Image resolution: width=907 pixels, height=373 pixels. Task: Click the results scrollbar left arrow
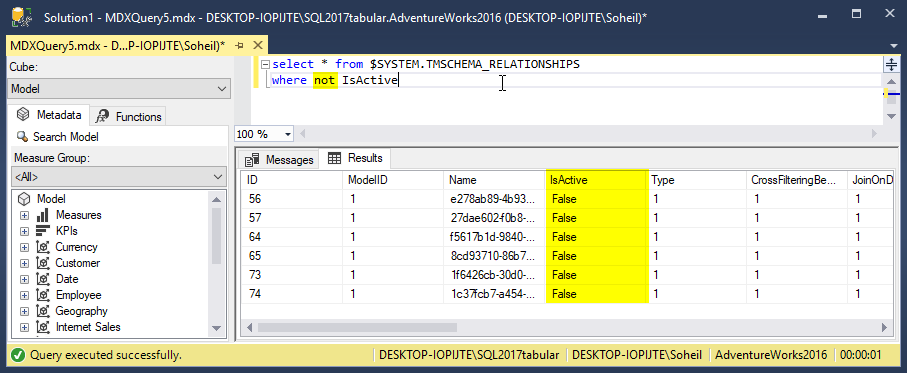[249, 327]
